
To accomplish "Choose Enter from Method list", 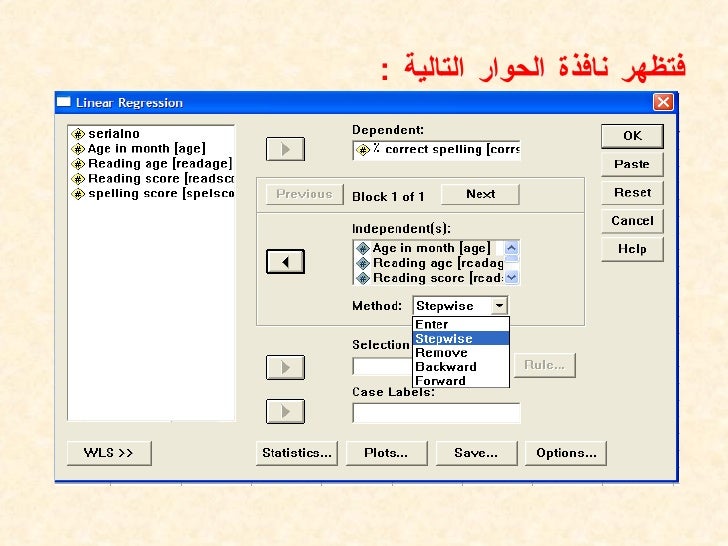I will point(461,324).
